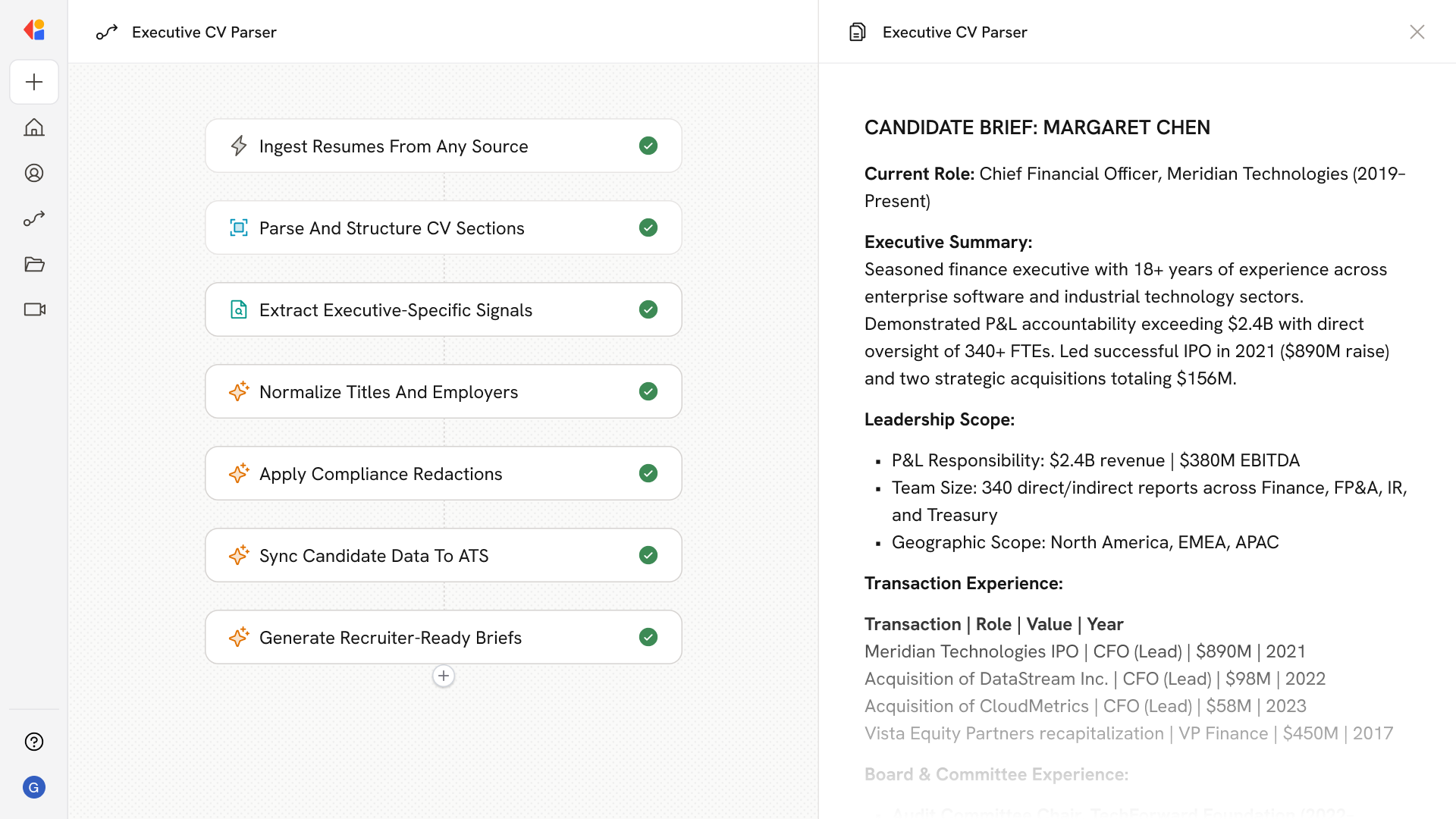Close the Executive CV Parser brief panel
1456x819 pixels.
(1417, 32)
